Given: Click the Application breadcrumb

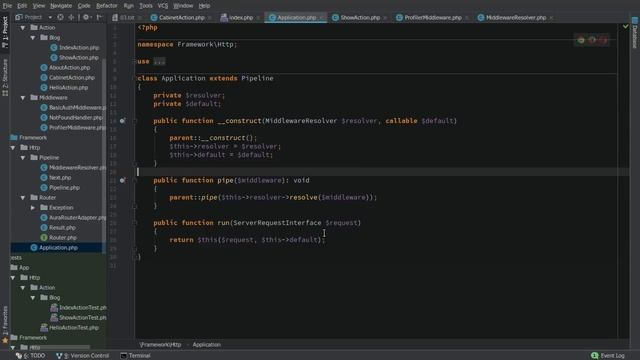Looking at the screenshot, I should (207, 345).
